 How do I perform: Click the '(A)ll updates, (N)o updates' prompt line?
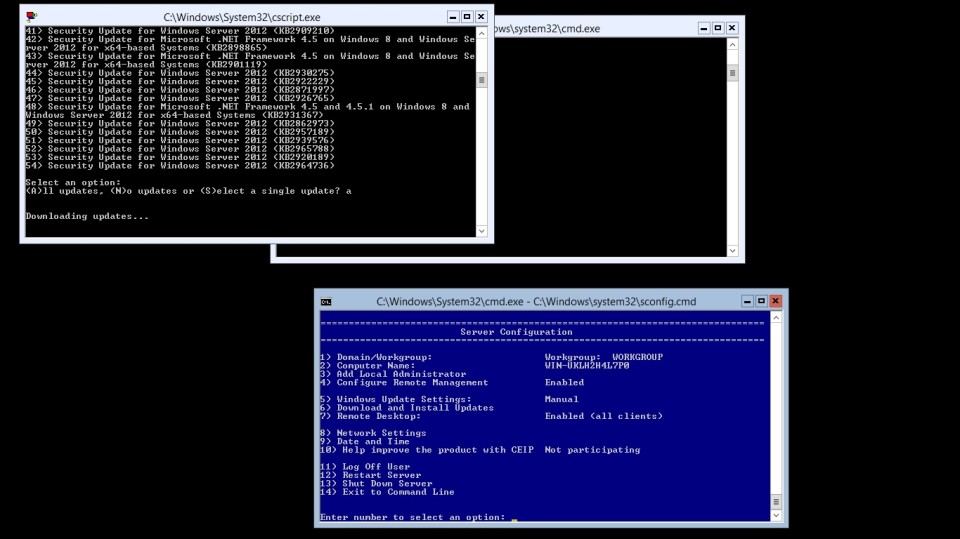(188, 191)
